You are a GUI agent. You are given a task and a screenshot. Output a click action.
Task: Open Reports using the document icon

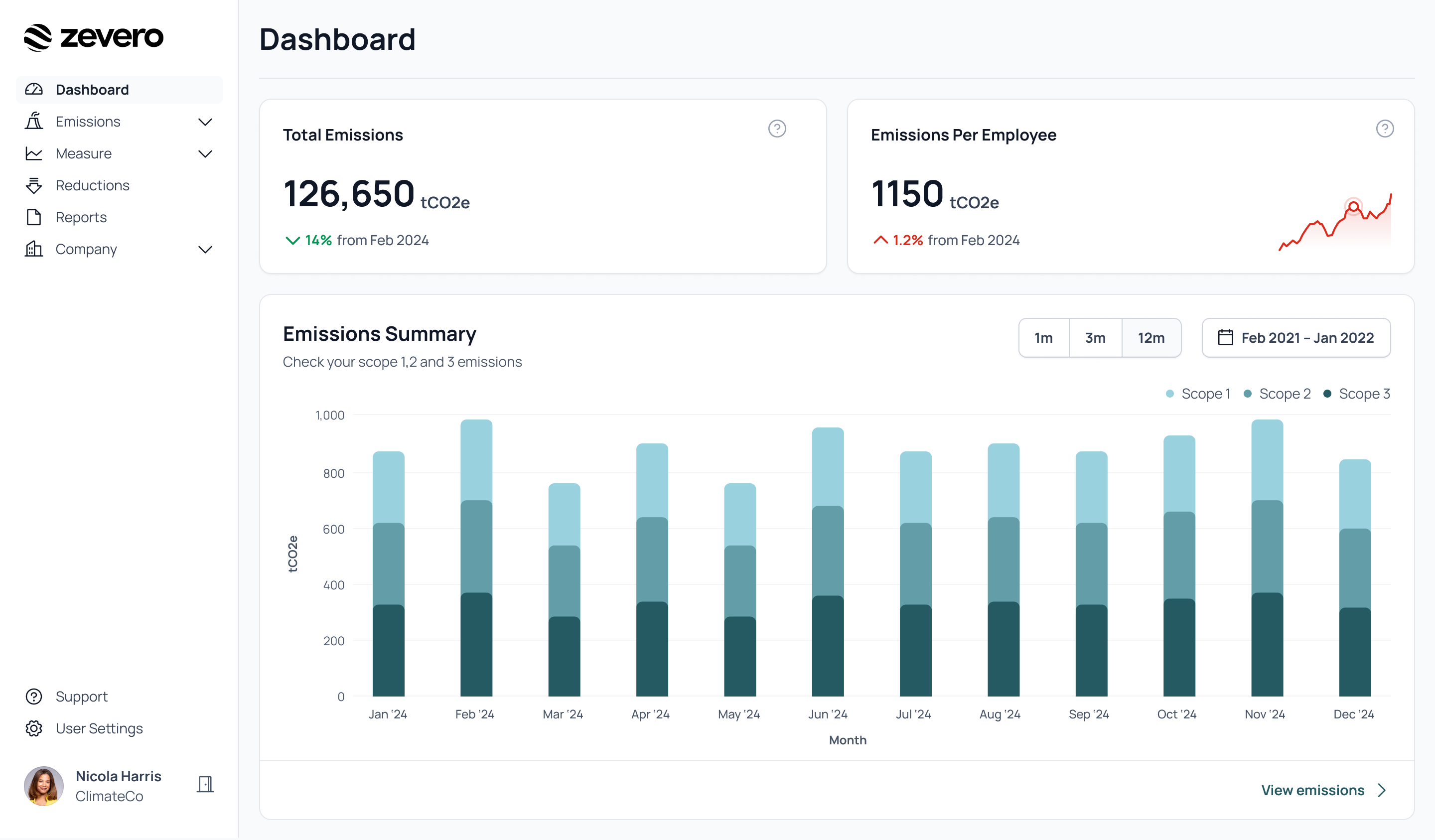34,217
